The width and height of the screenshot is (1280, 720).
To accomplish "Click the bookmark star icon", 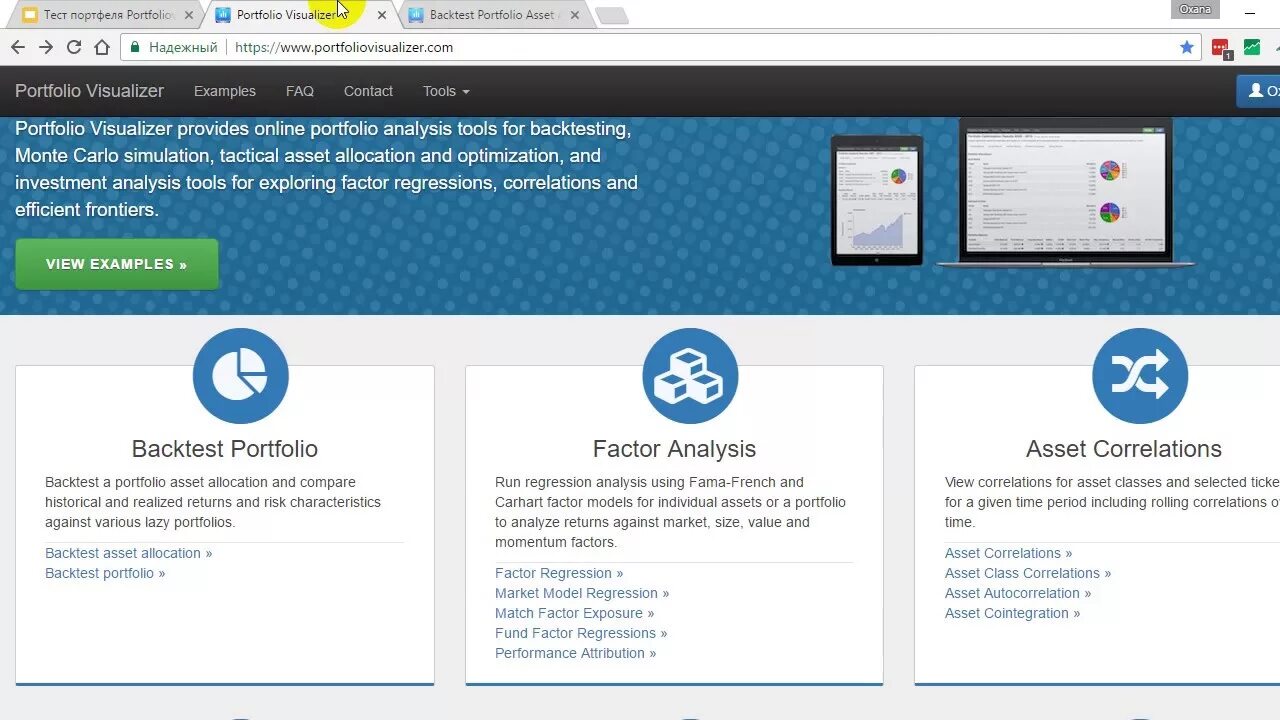I will pyautogui.click(x=1187, y=47).
